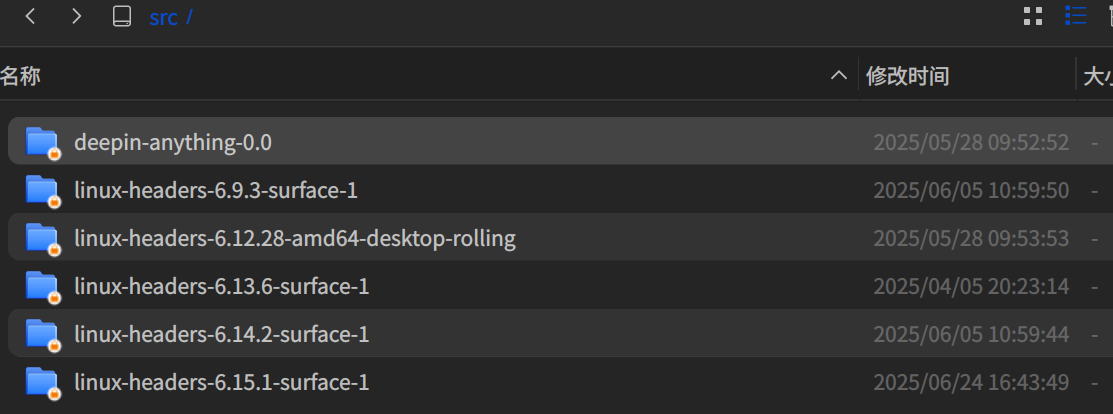Select linux-headers-6.12.28-amd64-desktop-rolling folder name
The width and height of the screenshot is (1113, 414).
pyautogui.click(x=295, y=238)
